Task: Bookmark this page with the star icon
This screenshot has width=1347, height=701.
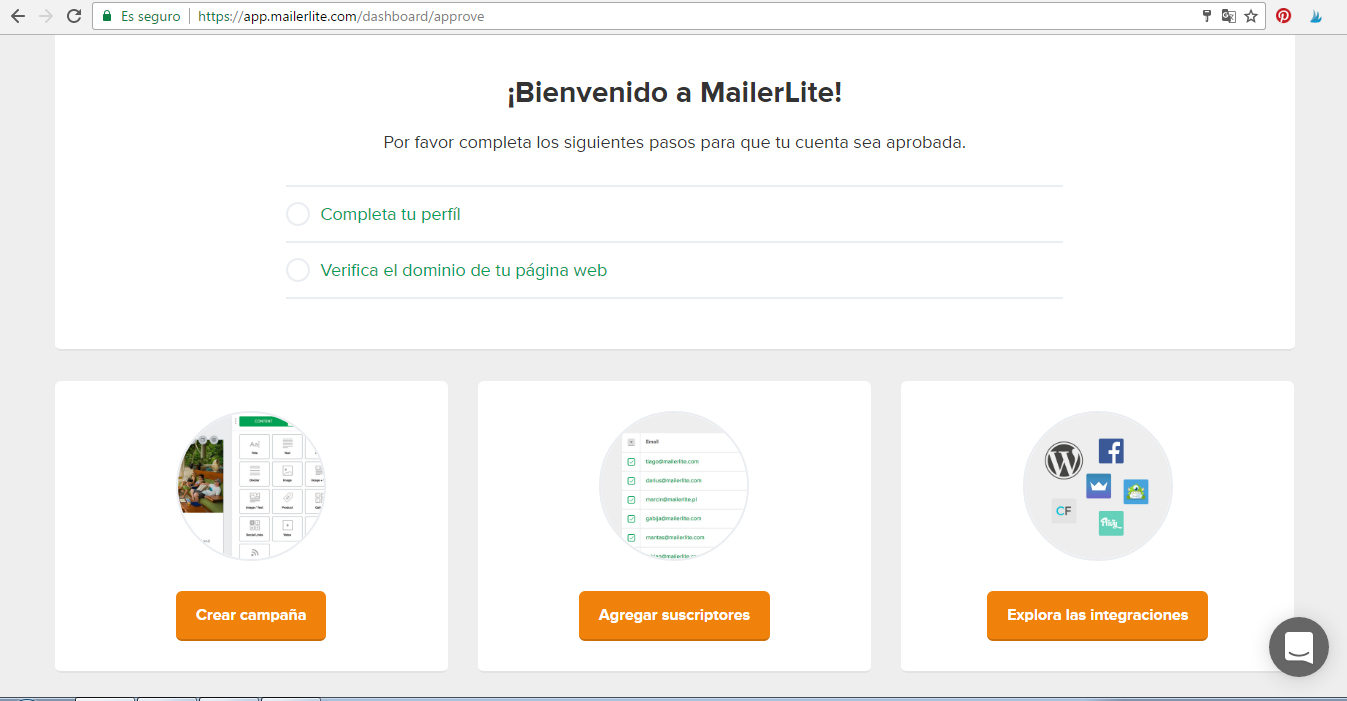Action: (1251, 16)
